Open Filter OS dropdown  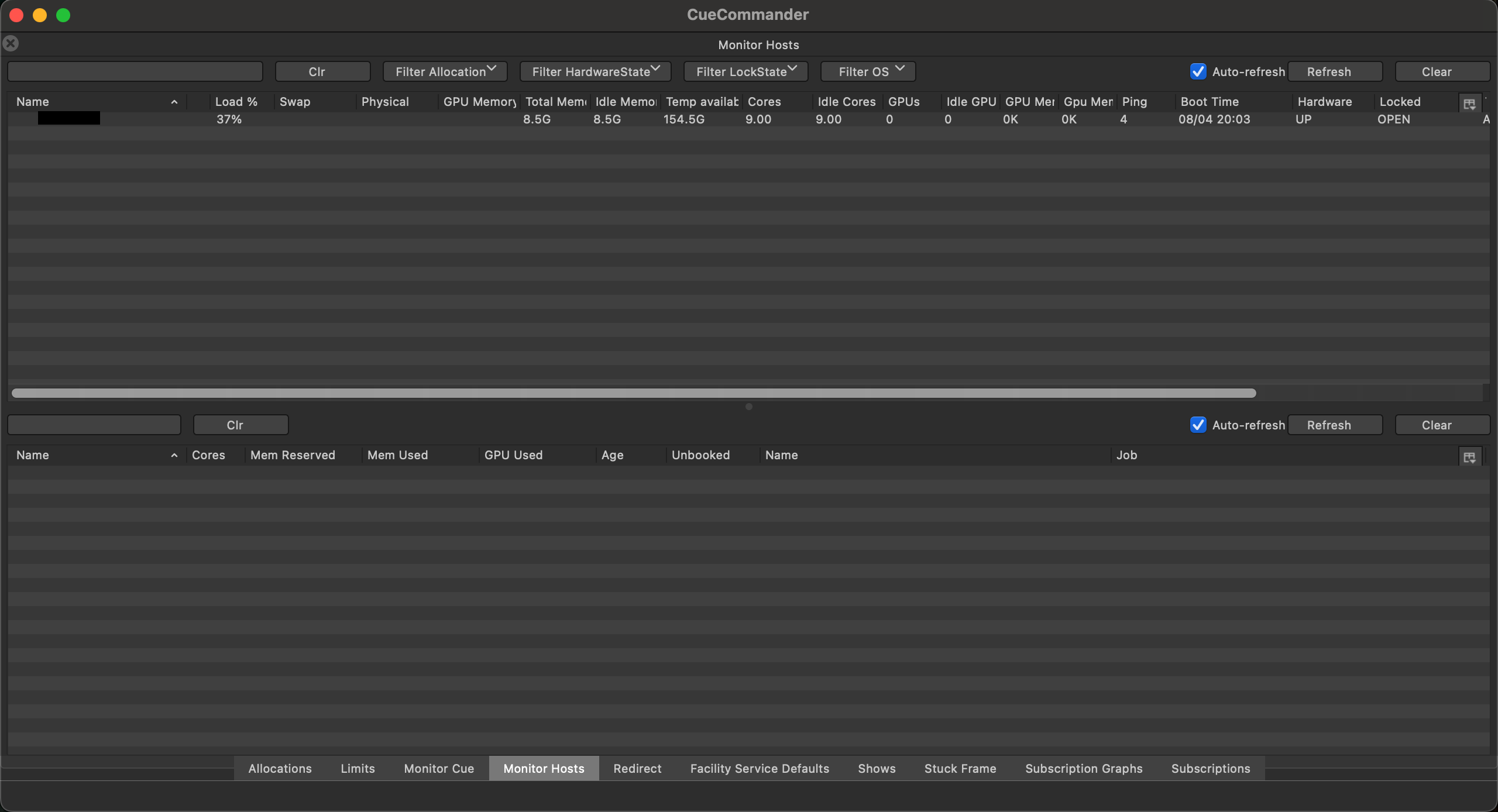pos(868,71)
